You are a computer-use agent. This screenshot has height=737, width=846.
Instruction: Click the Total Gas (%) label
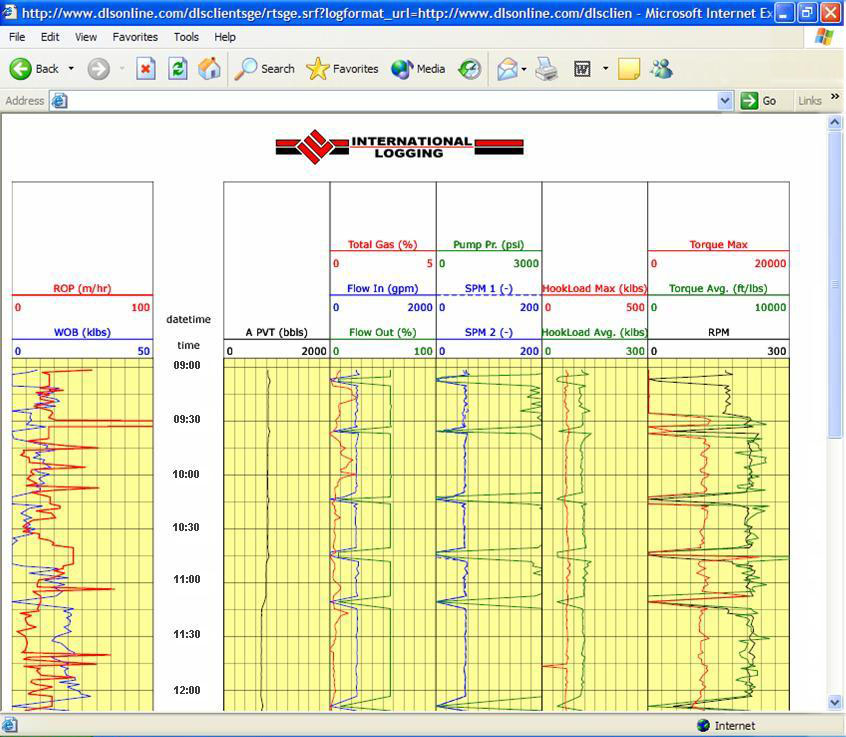coord(383,244)
